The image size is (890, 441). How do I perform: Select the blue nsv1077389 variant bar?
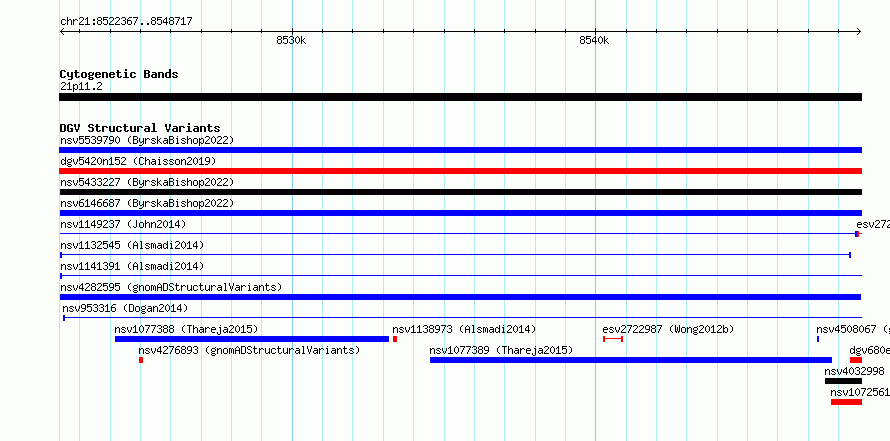pyautogui.click(x=631, y=360)
